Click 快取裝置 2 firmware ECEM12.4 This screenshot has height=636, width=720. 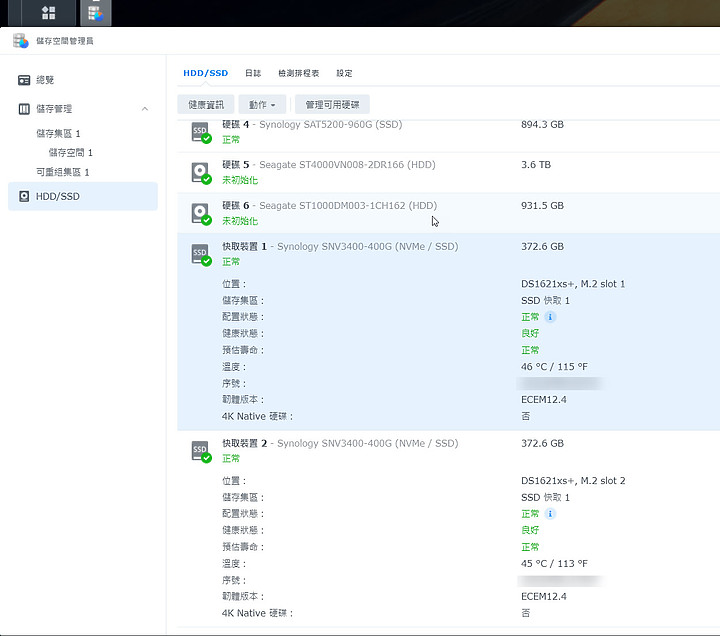[544, 597]
